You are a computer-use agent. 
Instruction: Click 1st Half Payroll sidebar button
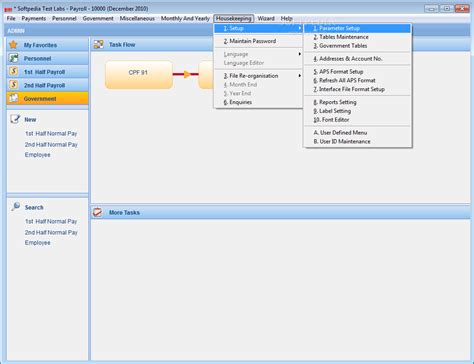[x=47, y=72]
